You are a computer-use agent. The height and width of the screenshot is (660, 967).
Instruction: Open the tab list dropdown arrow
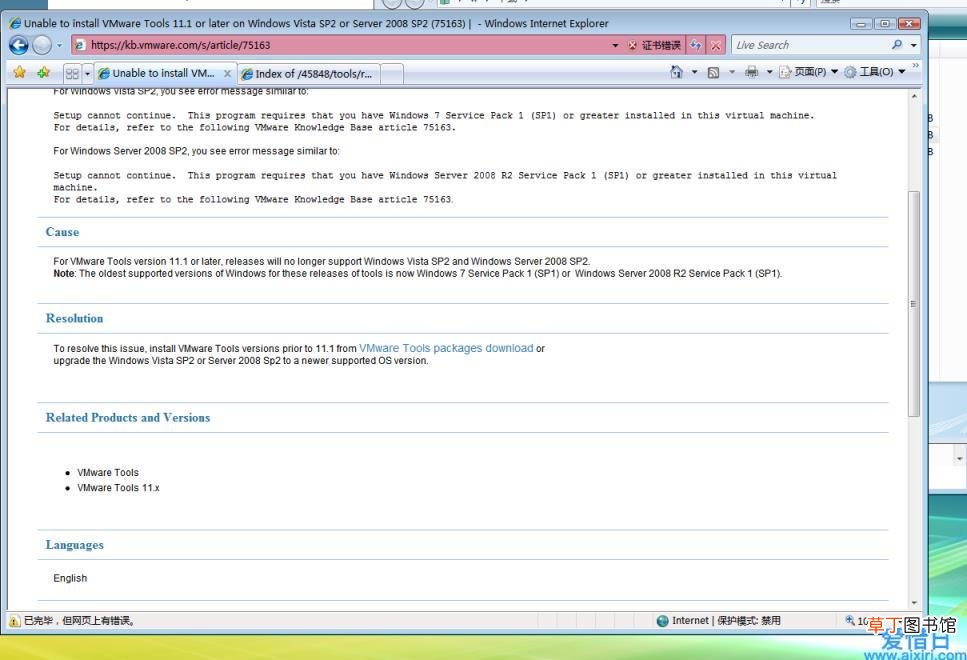[x=87, y=73]
